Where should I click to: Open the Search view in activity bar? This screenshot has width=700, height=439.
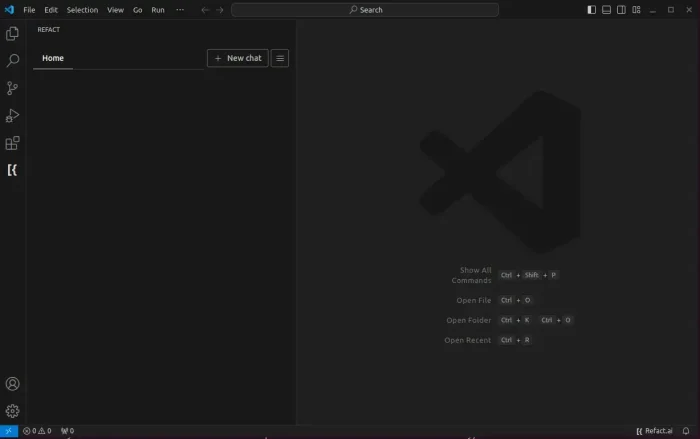12,61
